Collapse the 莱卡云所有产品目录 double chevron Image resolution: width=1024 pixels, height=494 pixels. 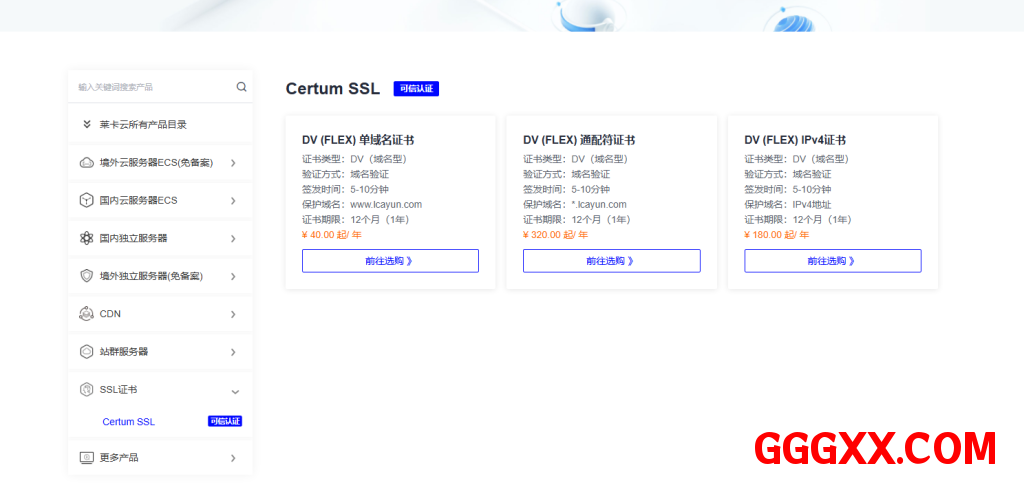(x=87, y=125)
